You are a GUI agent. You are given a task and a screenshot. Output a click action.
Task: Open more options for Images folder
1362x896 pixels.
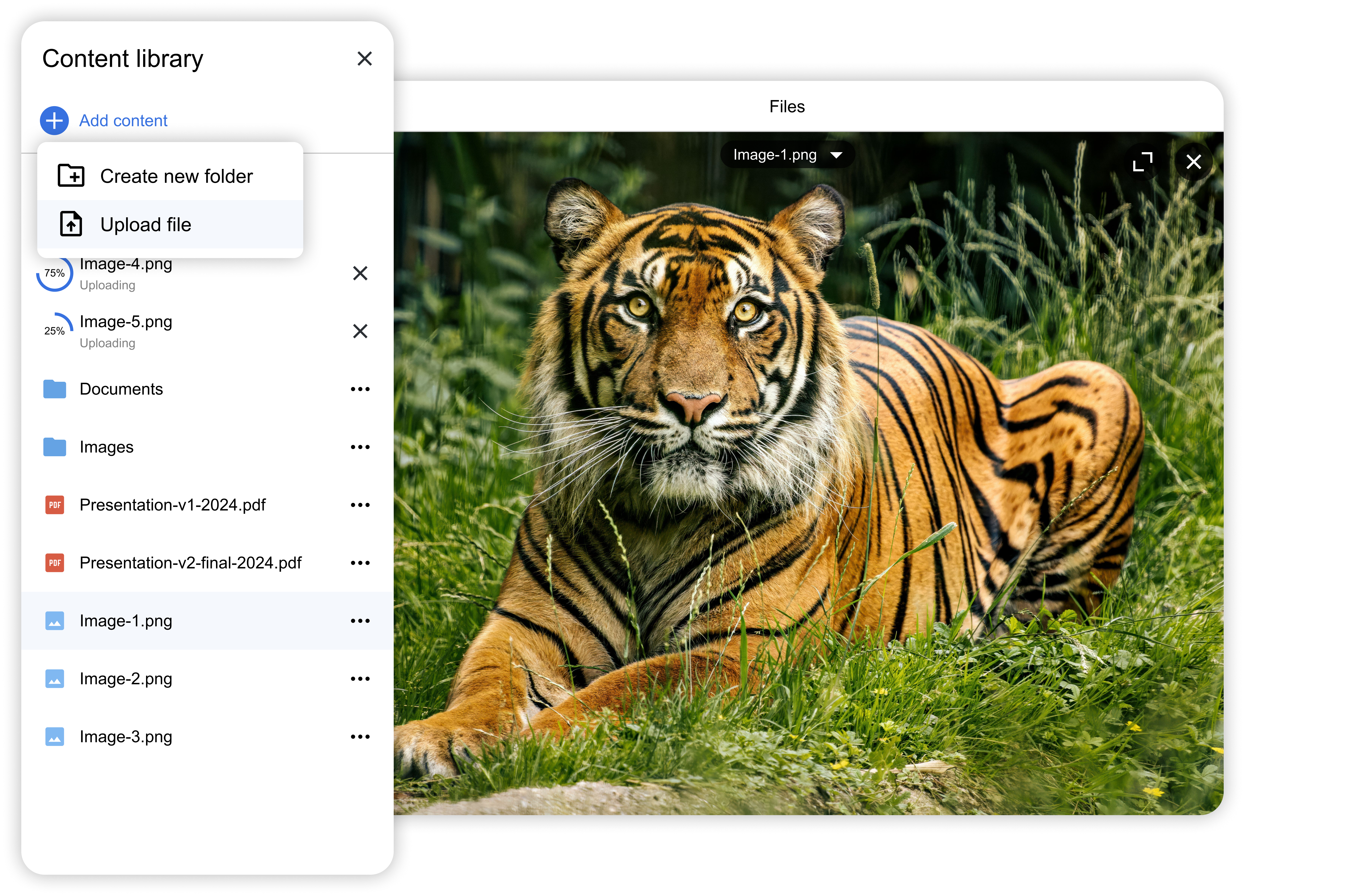point(360,447)
